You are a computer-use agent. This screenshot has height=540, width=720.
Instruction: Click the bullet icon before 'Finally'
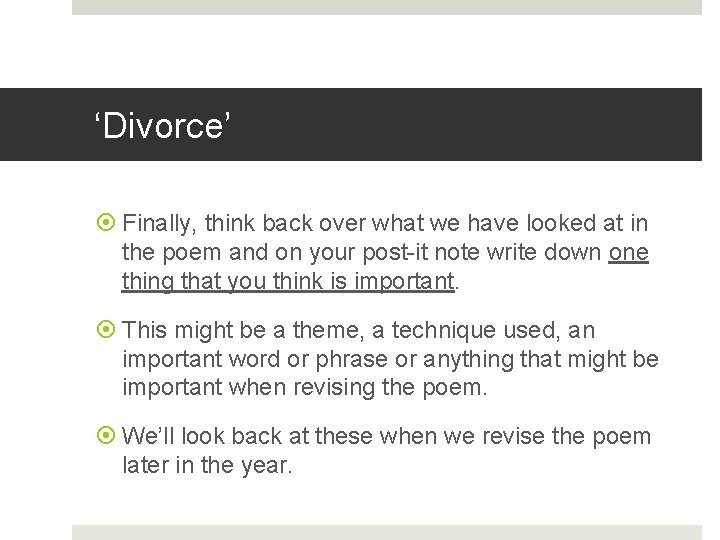click(108, 224)
